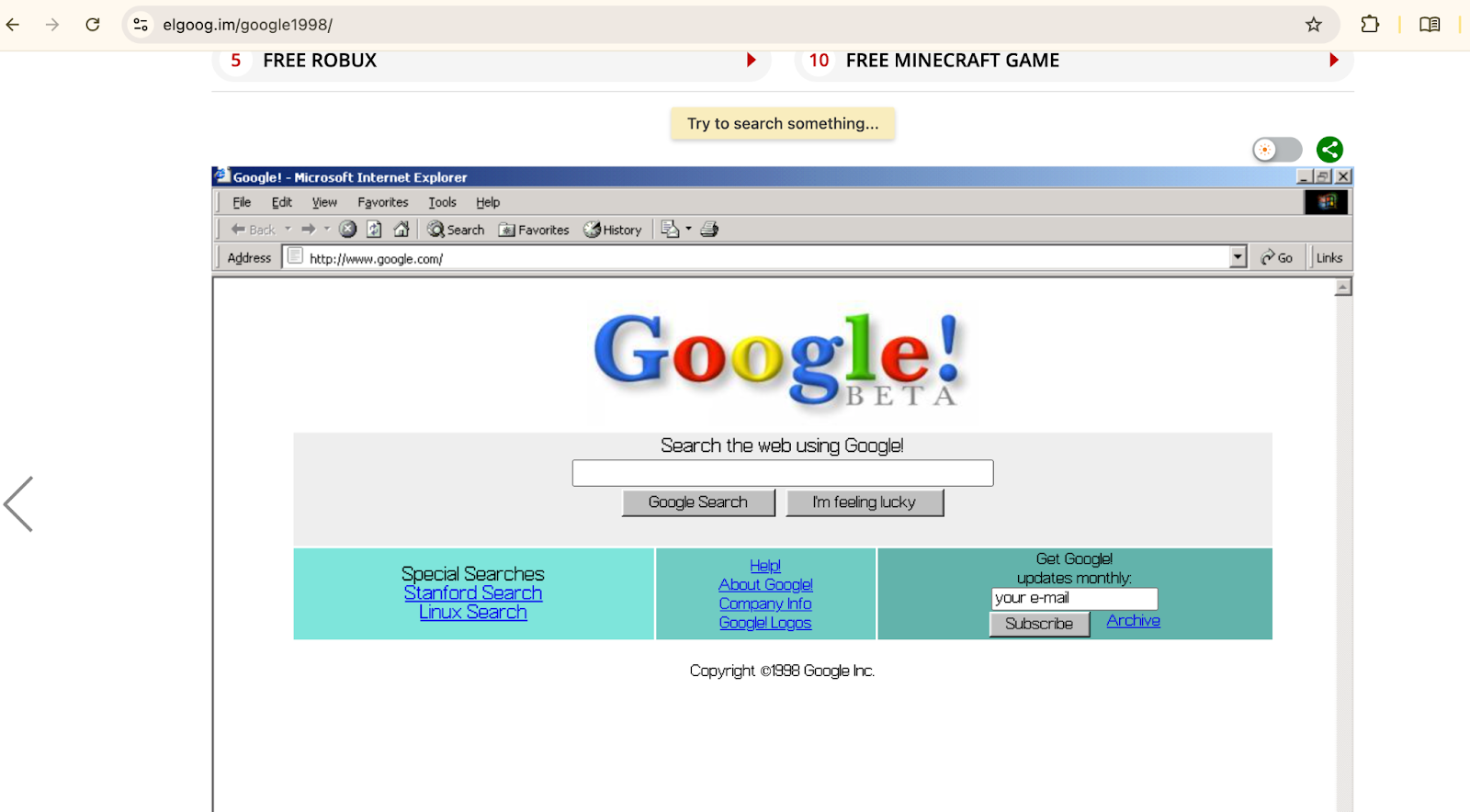Open the About Google! link
The width and height of the screenshot is (1470, 812).
[x=765, y=585]
